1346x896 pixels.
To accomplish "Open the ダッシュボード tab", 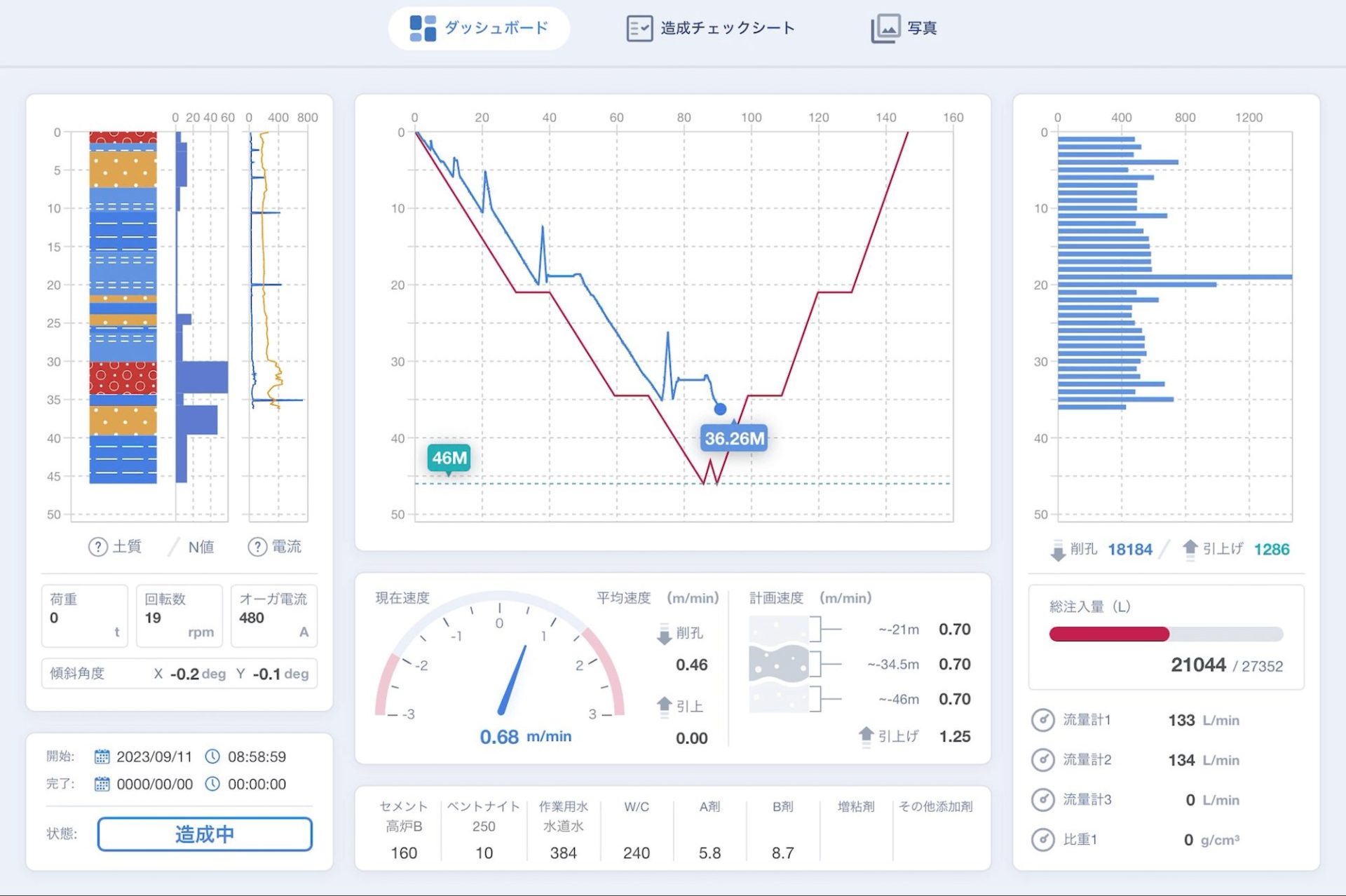I will (x=479, y=28).
